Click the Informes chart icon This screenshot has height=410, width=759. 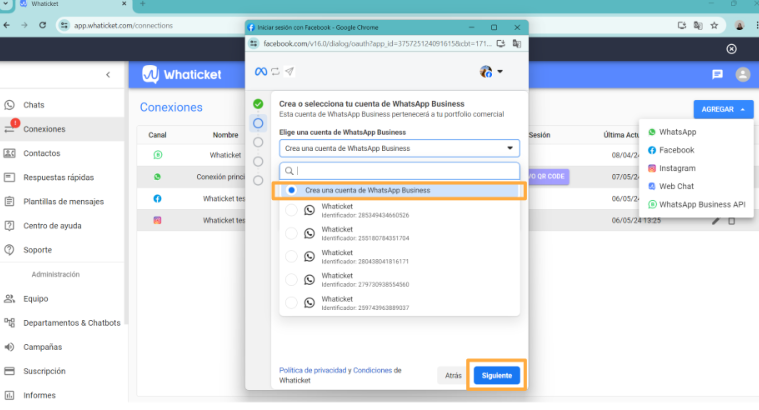click(9, 395)
